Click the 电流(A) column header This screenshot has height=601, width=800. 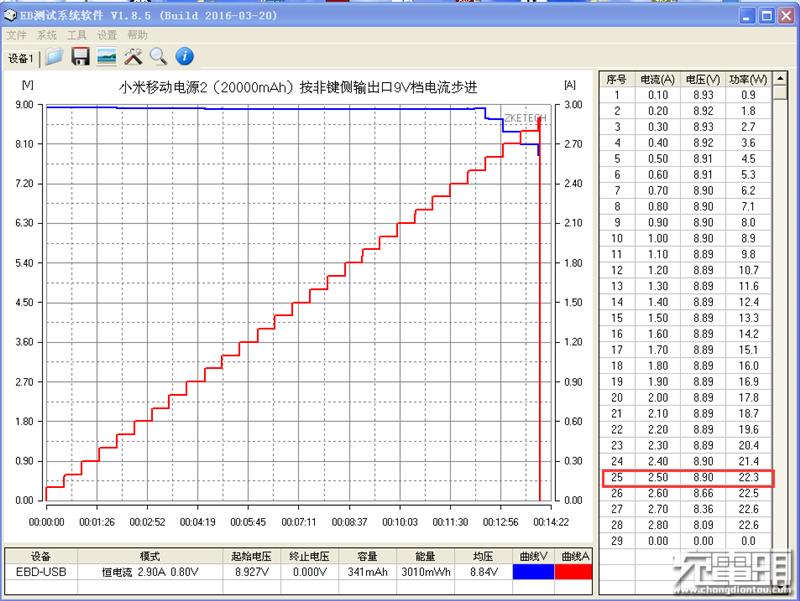657,79
